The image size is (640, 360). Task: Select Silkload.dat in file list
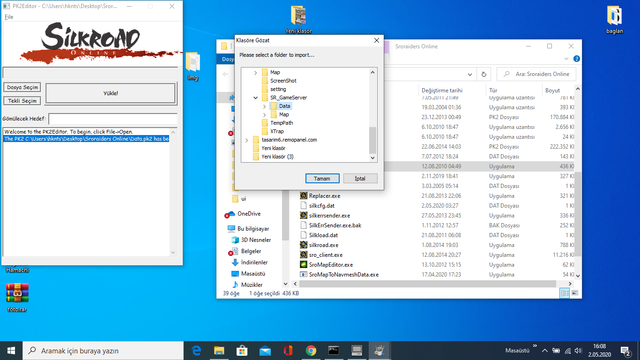tap(323, 235)
